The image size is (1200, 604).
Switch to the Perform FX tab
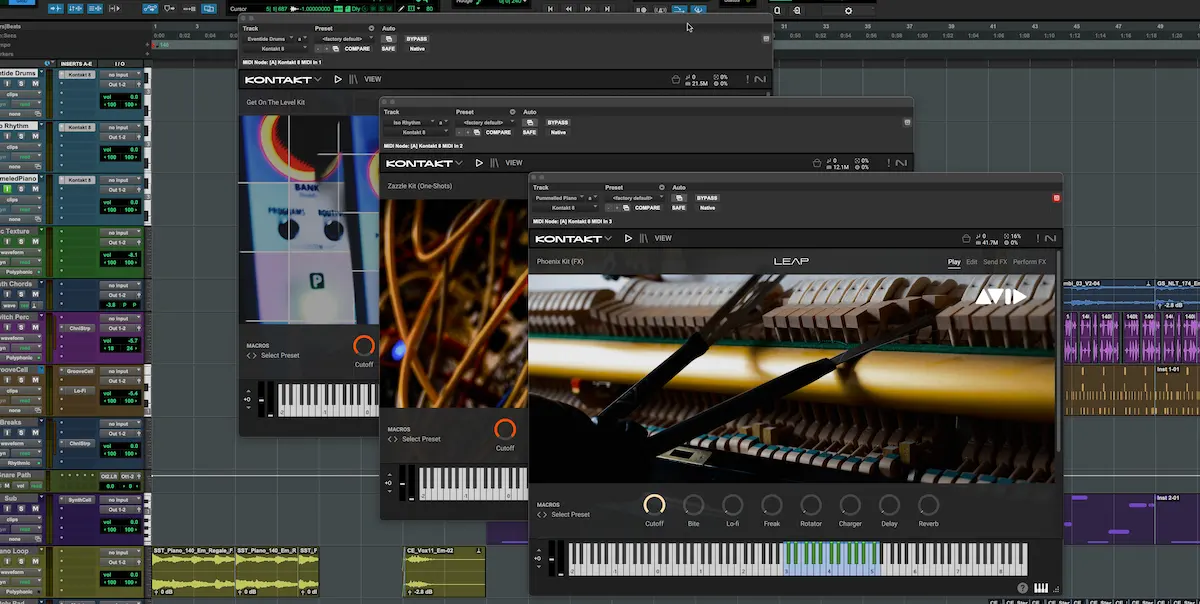coord(1029,262)
